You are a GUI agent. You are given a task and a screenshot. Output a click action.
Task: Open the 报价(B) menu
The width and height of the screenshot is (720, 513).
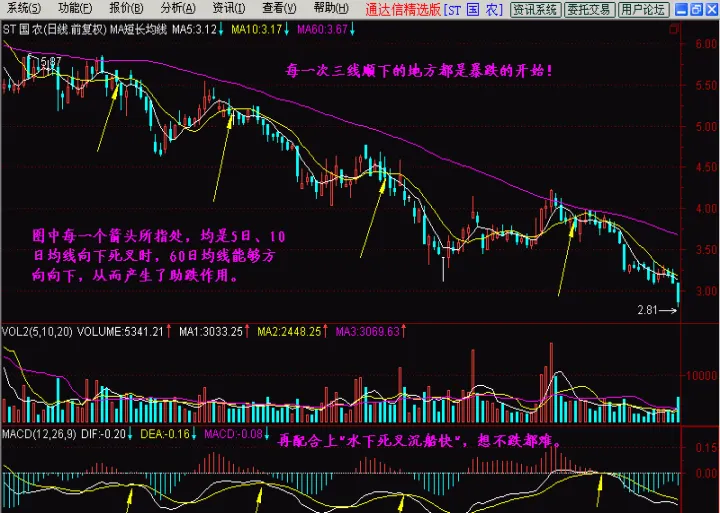click(127, 10)
